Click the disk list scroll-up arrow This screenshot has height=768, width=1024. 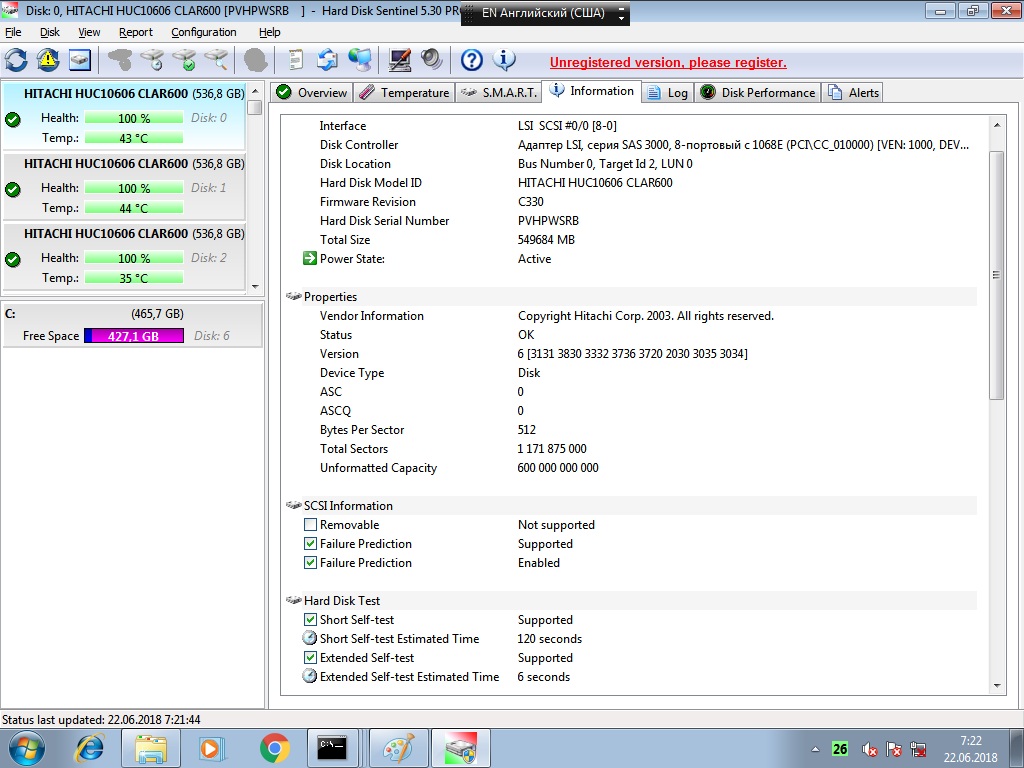click(255, 91)
